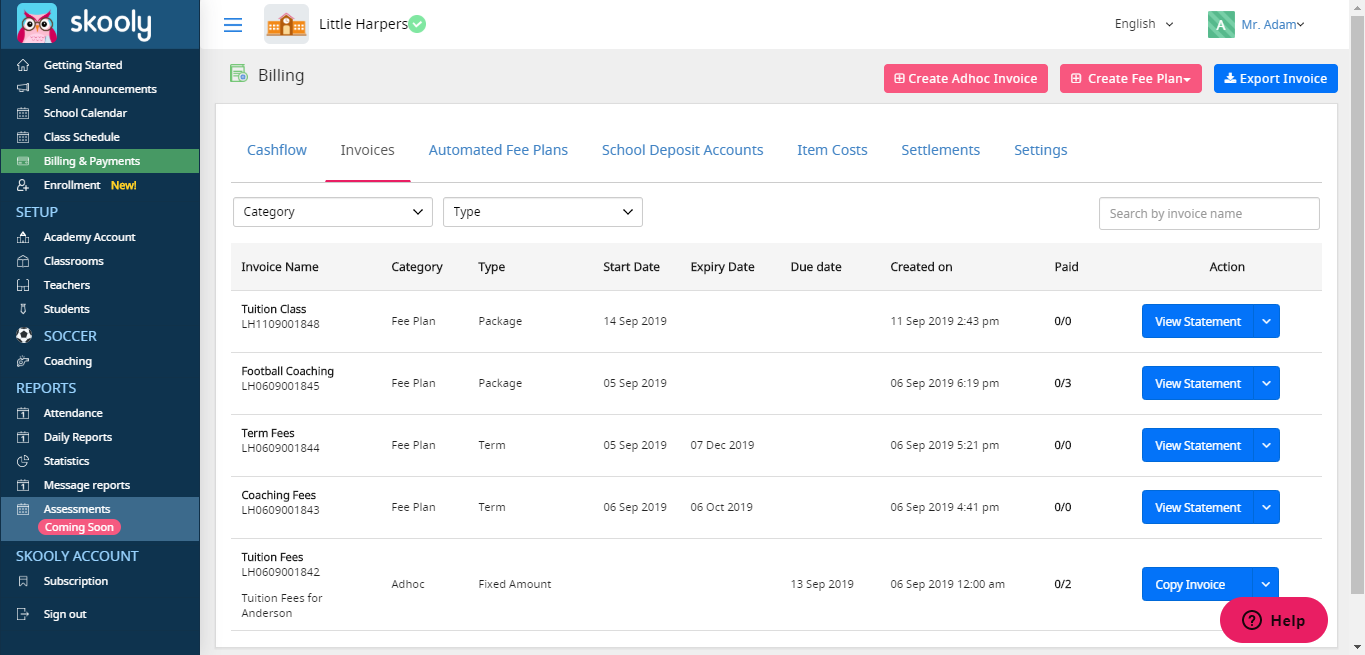The height and width of the screenshot is (655, 1365).
Task: Switch to School Deposit Accounts tab
Action: (x=682, y=150)
